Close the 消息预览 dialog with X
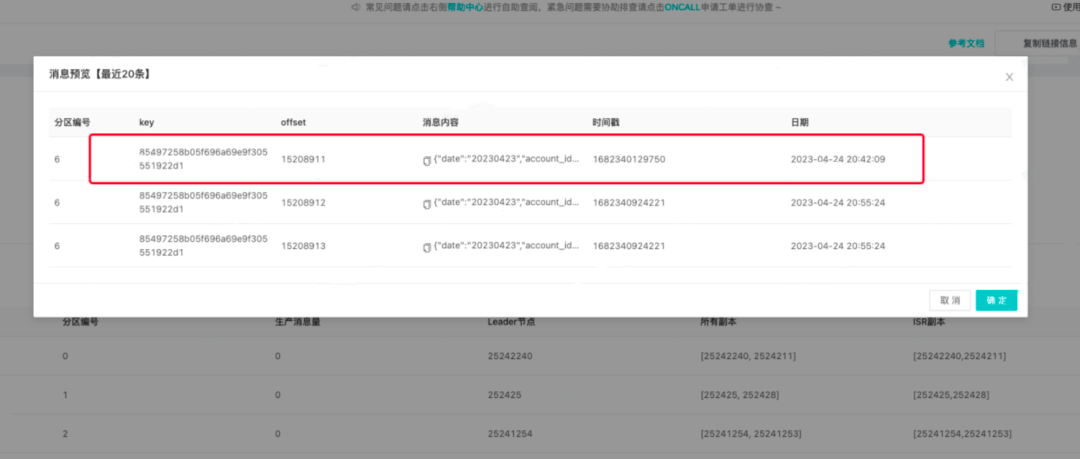Viewport: 1080px width, 459px height. coord(1009,77)
